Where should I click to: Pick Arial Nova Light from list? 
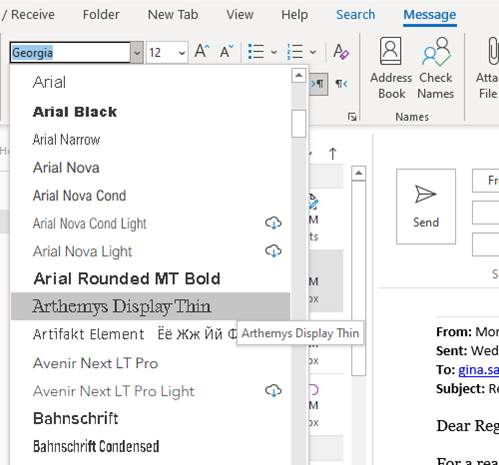(x=150, y=252)
